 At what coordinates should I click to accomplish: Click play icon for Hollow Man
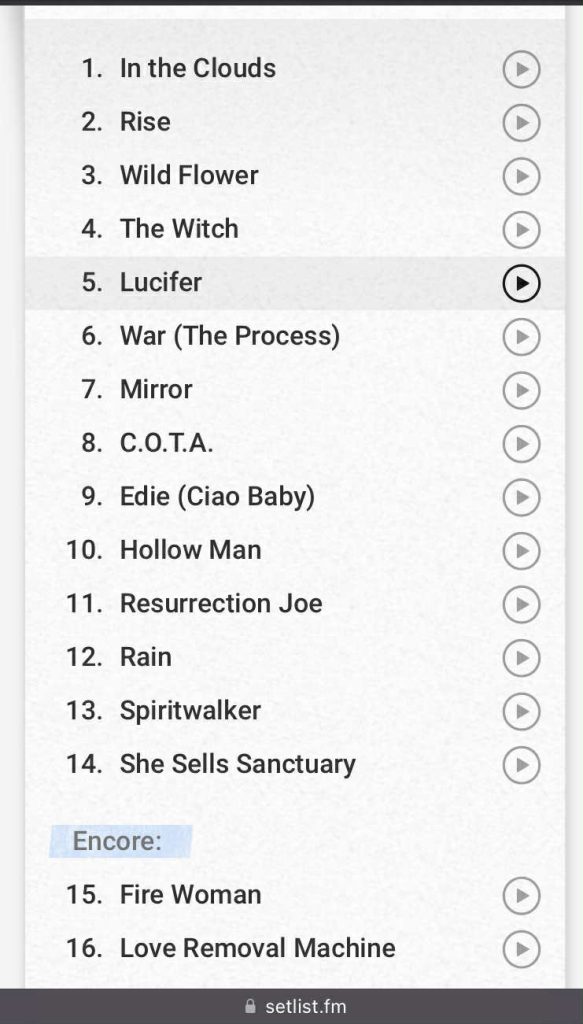(521, 551)
